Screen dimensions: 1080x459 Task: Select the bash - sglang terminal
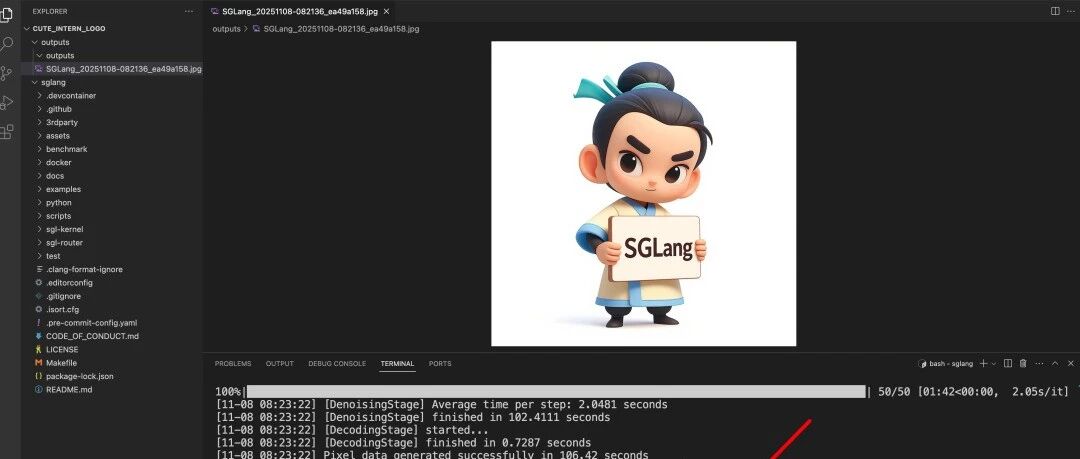coord(946,363)
